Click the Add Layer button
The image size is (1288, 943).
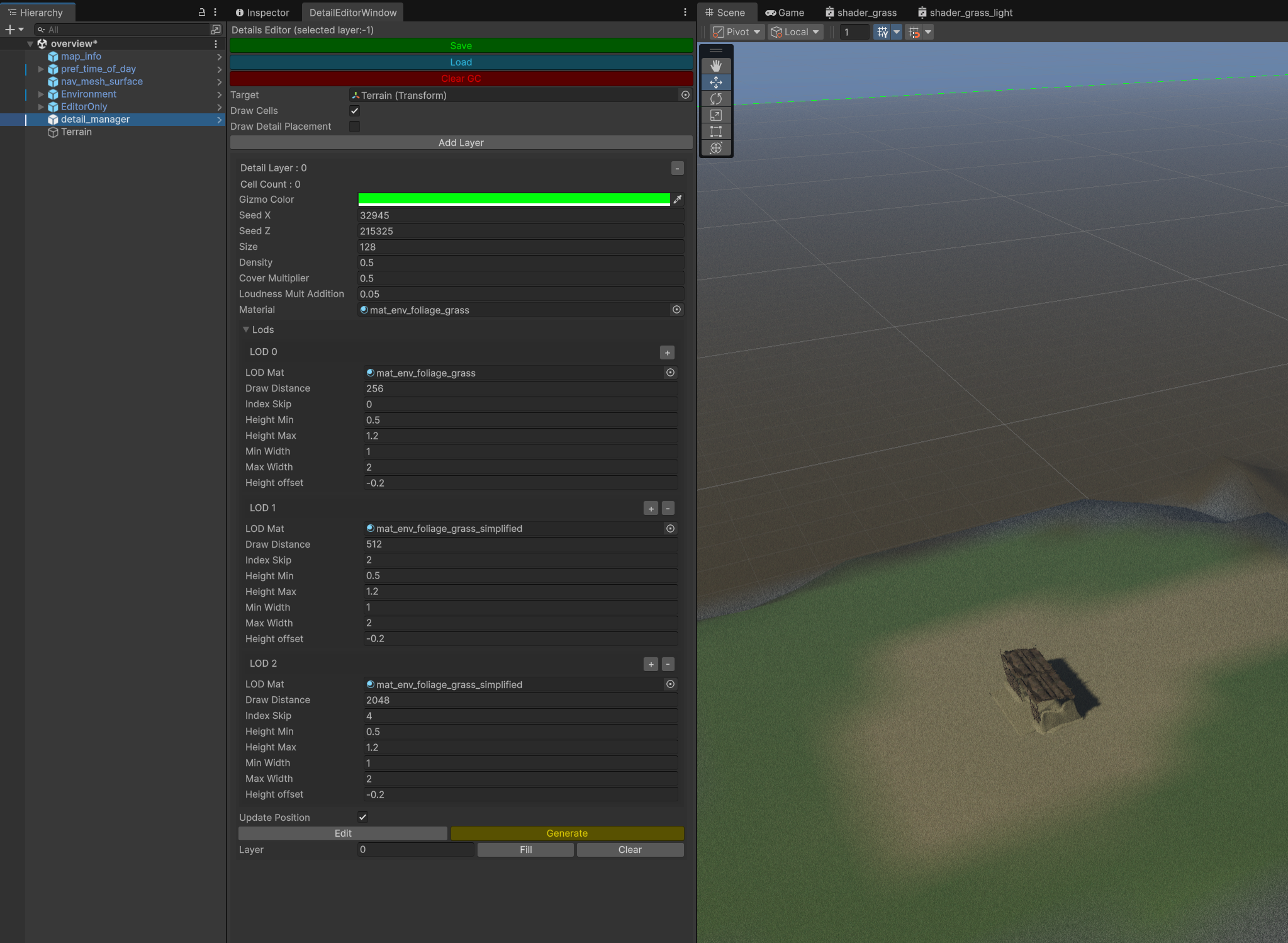click(x=461, y=143)
